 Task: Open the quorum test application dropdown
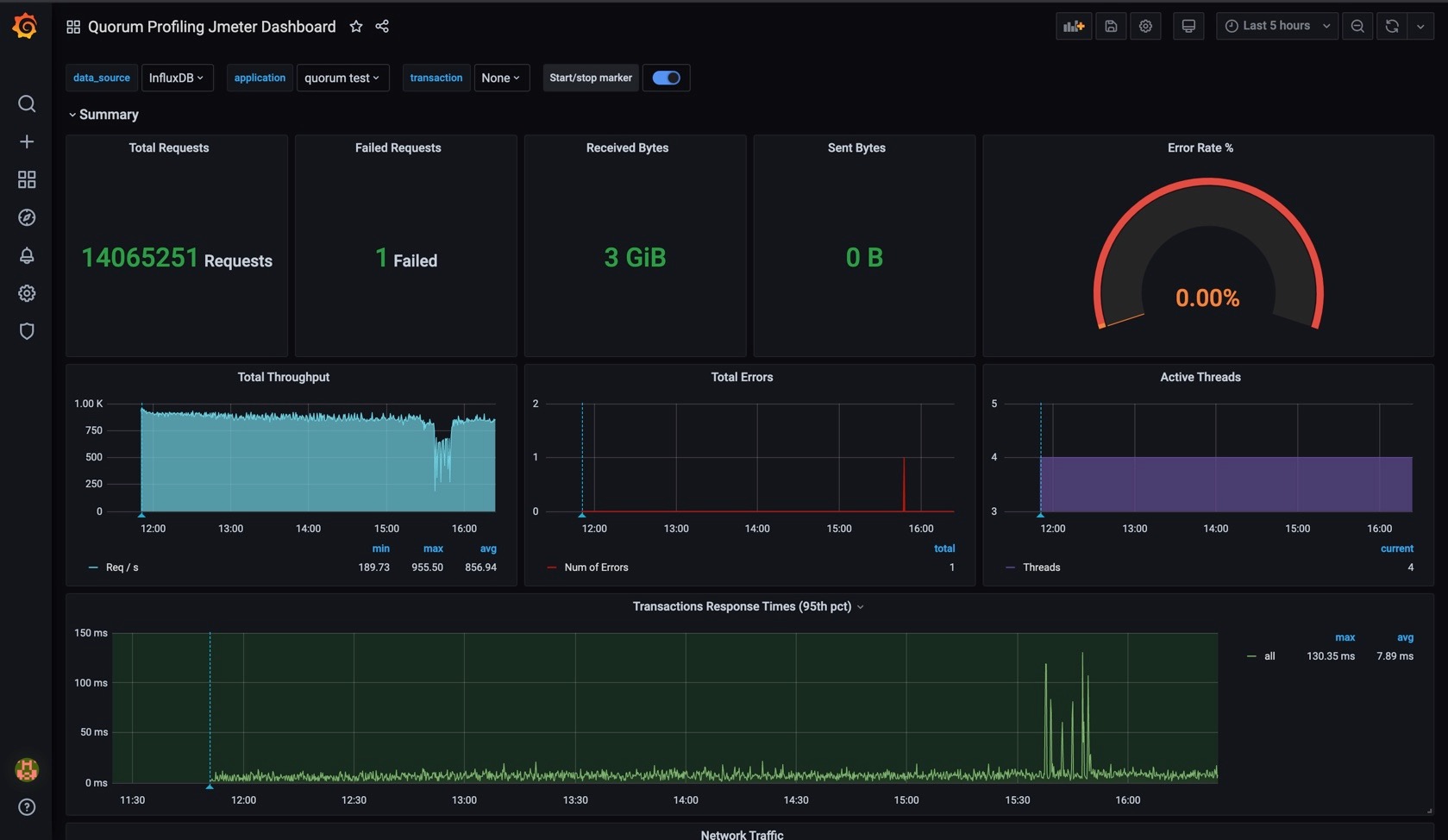pyautogui.click(x=342, y=78)
